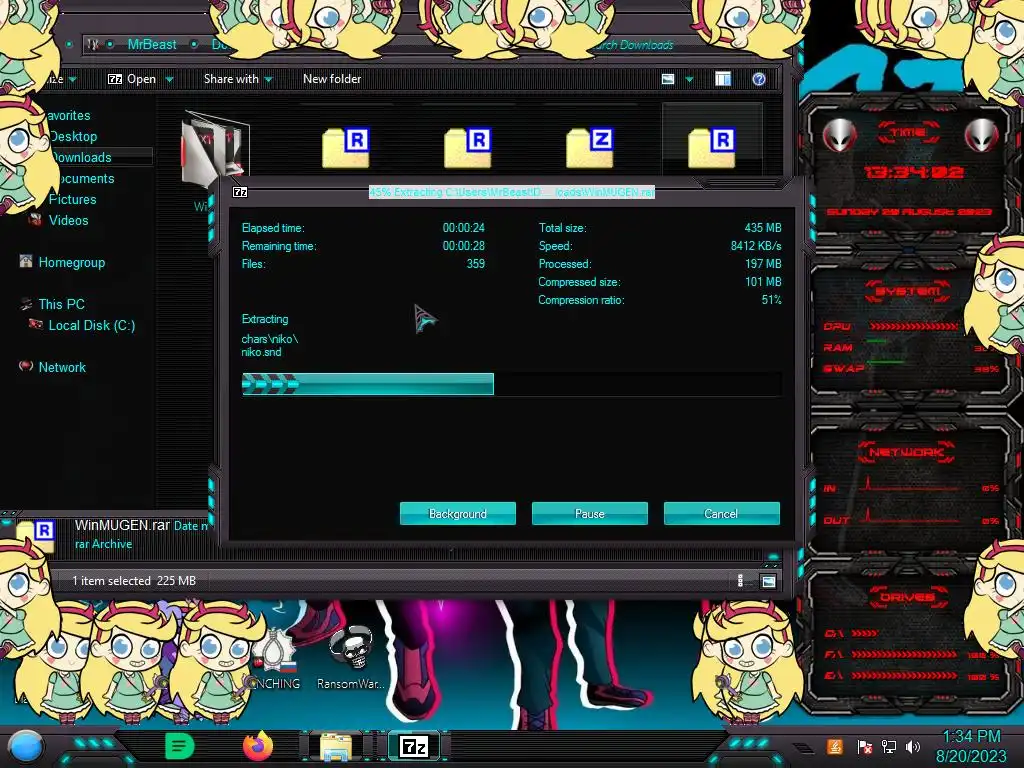Click the Network icon in navigation pane
This screenshot has height=768, width=1024.
pyautogui.click(x=25, y=366)
